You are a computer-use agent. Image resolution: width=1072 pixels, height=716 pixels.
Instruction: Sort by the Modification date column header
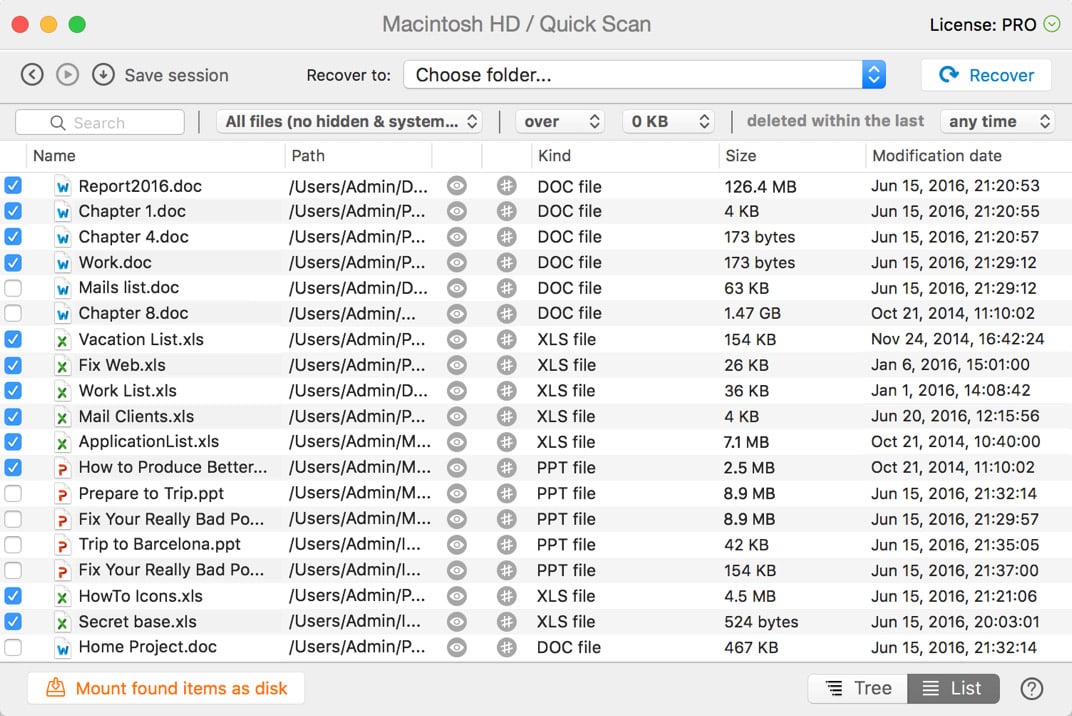pos(968,156)
